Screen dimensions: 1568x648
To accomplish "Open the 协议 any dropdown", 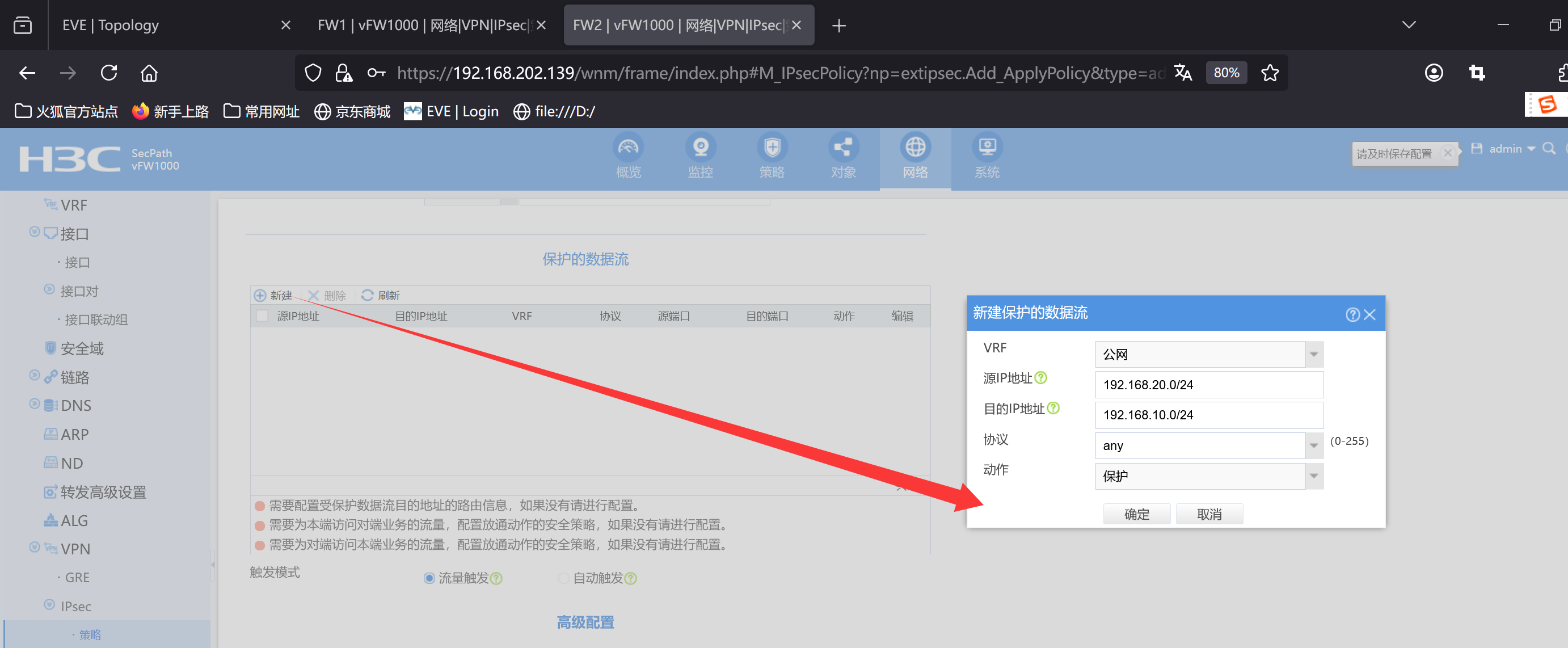I will [x=1313, y=446].
